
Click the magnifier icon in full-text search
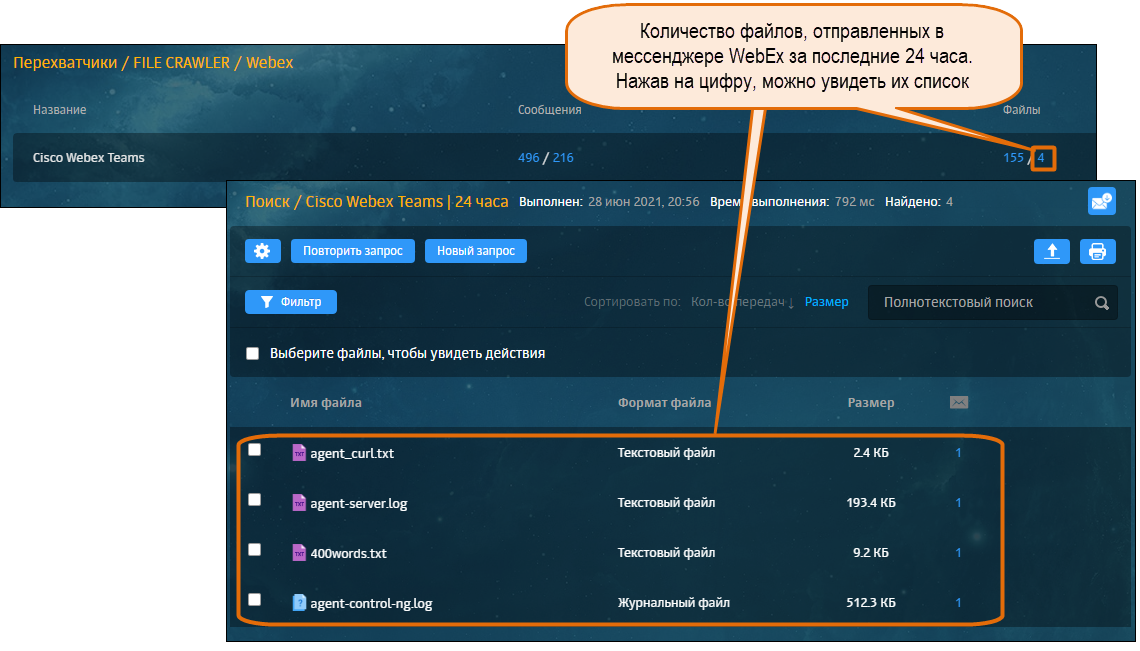click(1101, 303)
